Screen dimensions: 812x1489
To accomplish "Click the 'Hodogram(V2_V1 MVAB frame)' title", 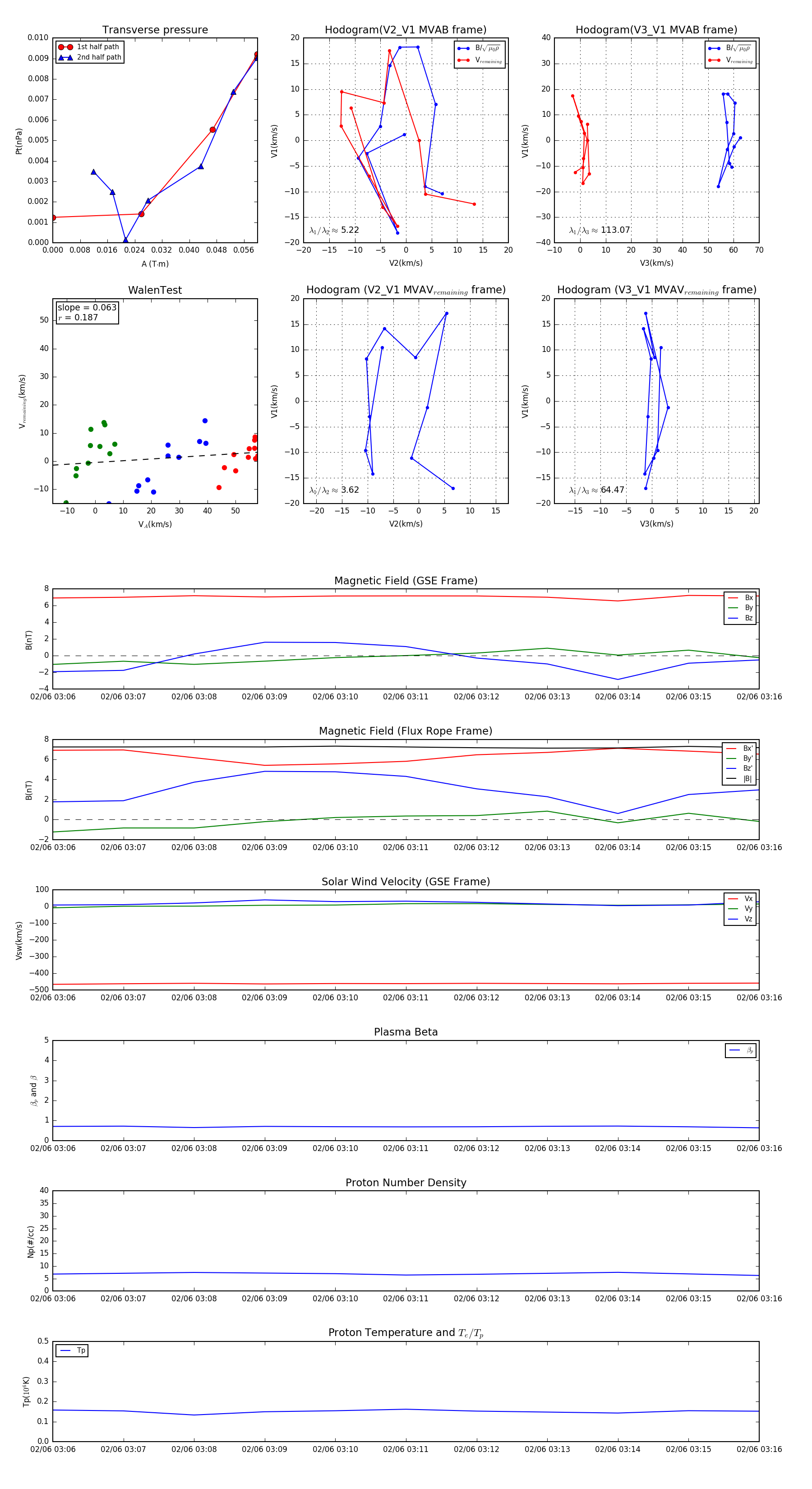I will (405, 29).
